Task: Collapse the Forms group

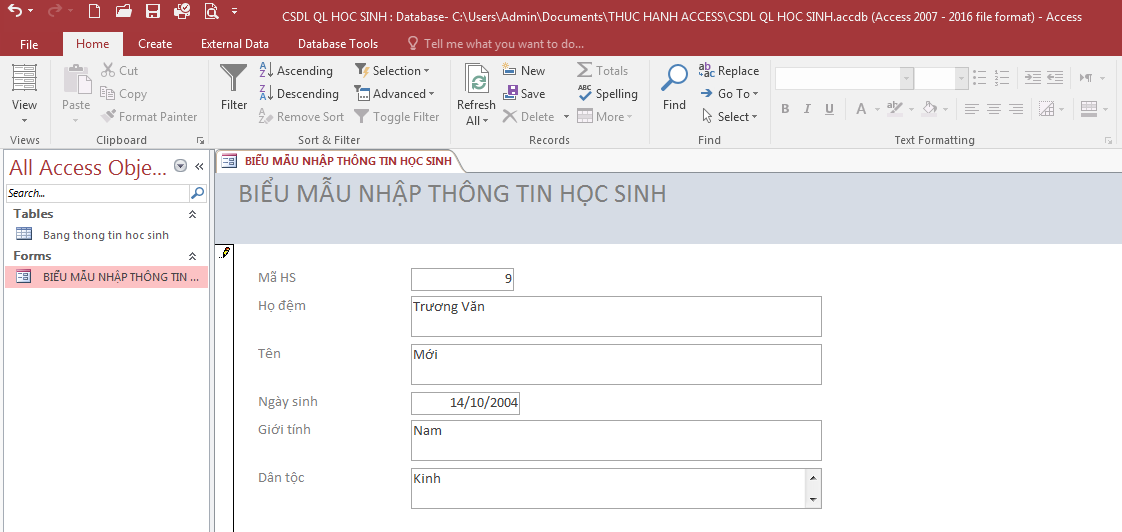Action: [192, 256]
